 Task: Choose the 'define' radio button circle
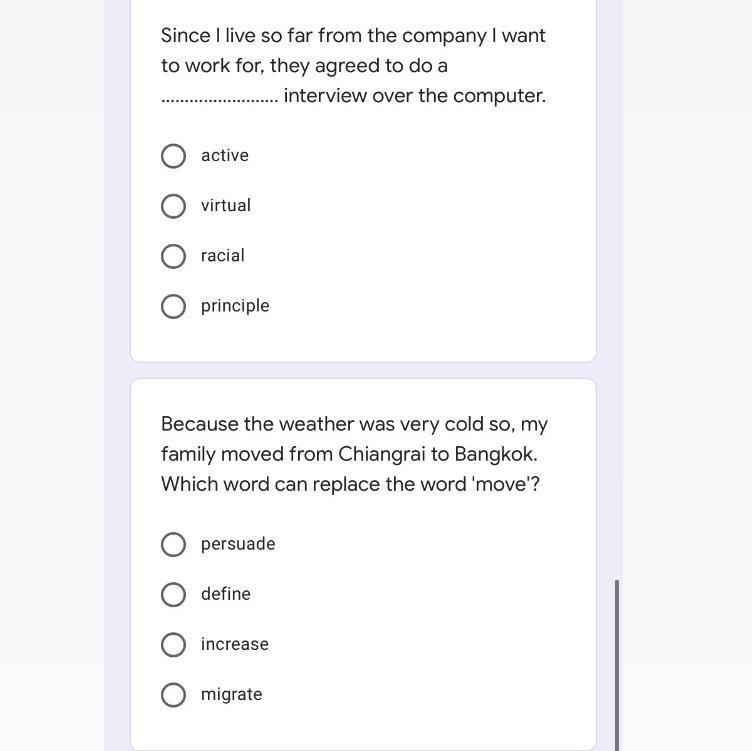(173, 595)
